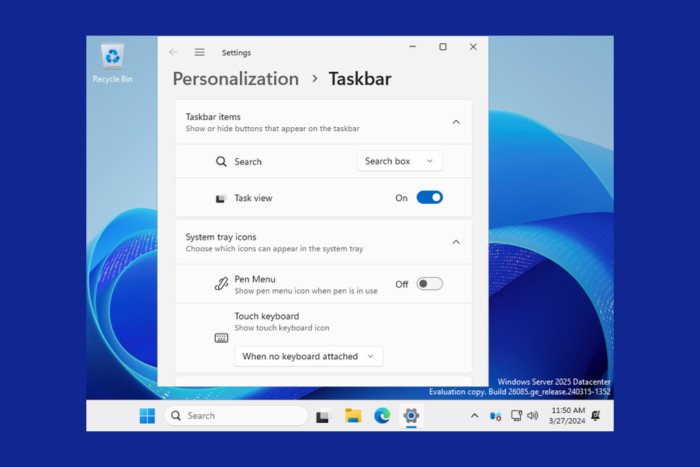Close the Settings window
Screen dimensions: 700x467
click(x=473, y=46)
